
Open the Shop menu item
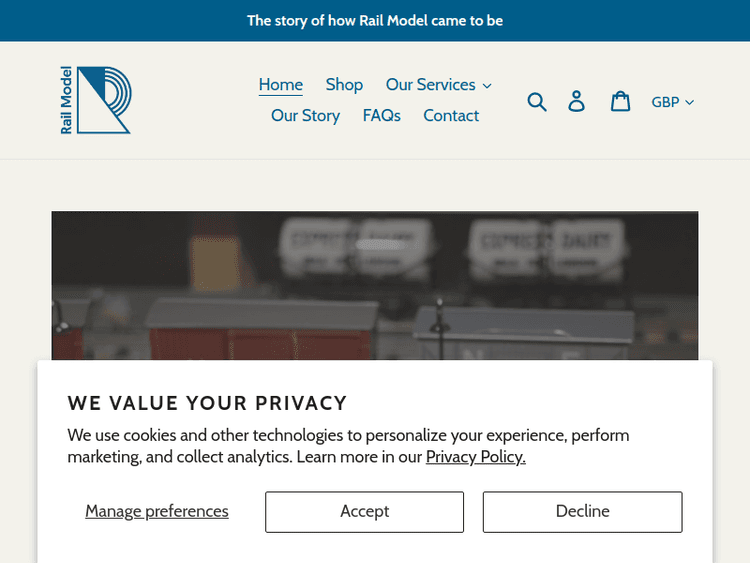point(344,85)
